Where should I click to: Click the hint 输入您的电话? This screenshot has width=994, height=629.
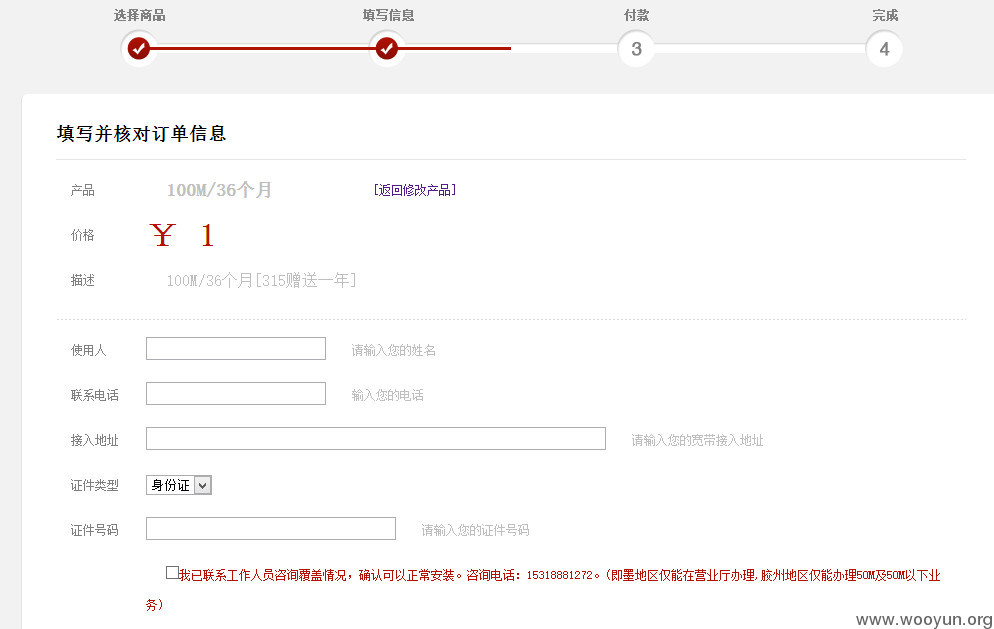tap(387, 395)
